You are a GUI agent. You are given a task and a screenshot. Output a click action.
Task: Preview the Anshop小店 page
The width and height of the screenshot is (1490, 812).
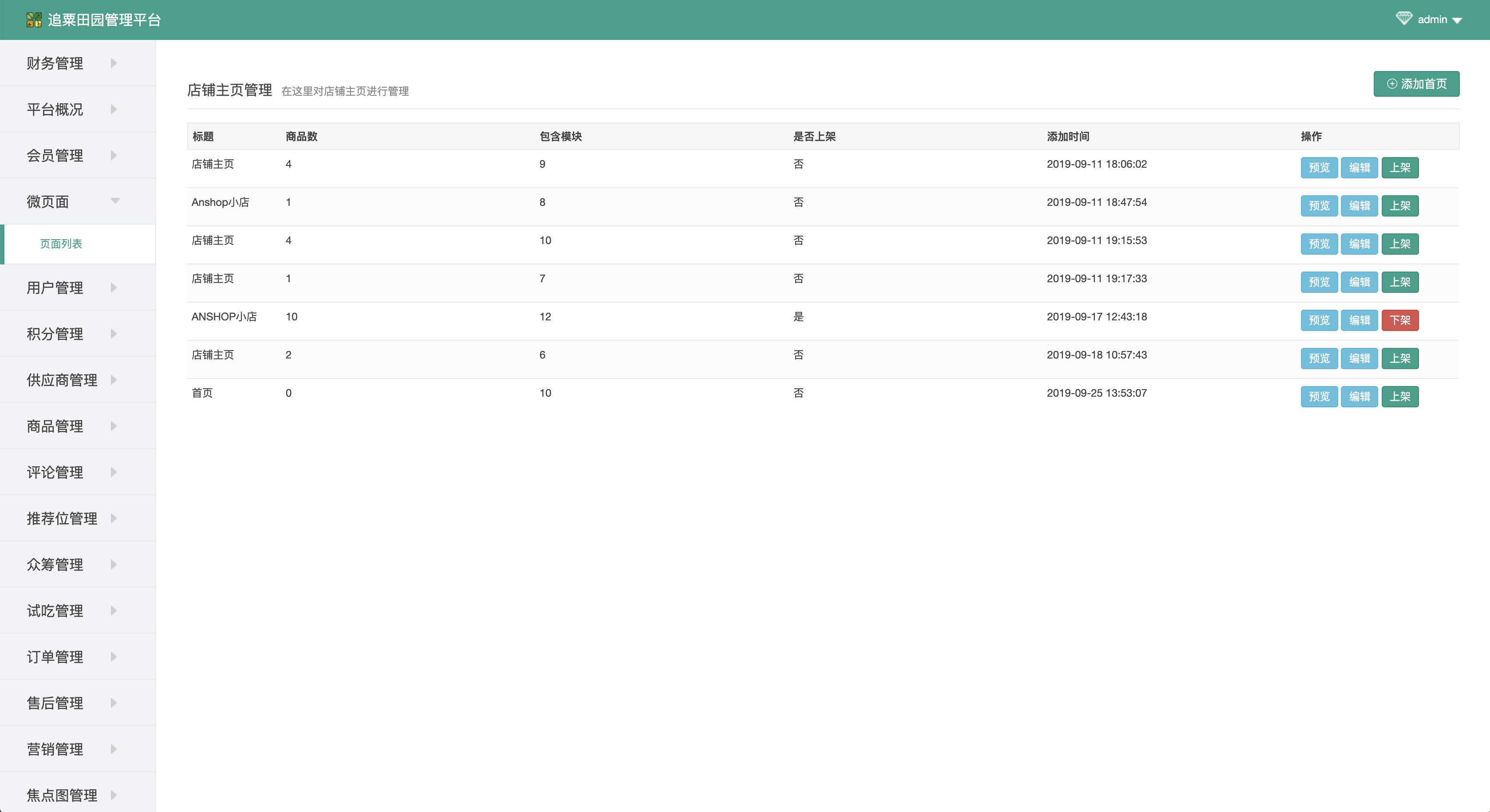pos(1319,206)
